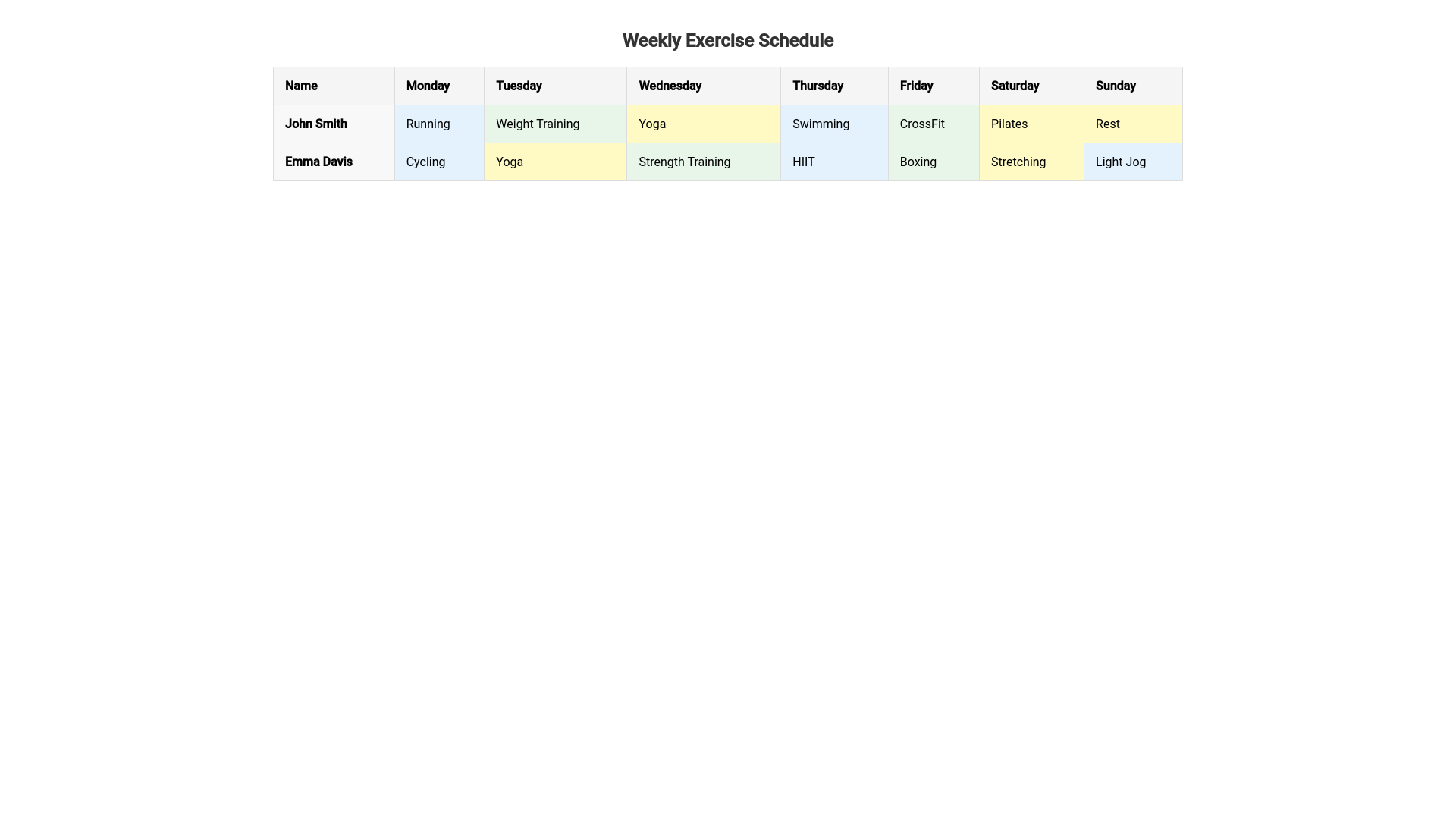Click the Sunday column header
The width and height of the screenshot is (1456, 819).
coord(1133,86)
